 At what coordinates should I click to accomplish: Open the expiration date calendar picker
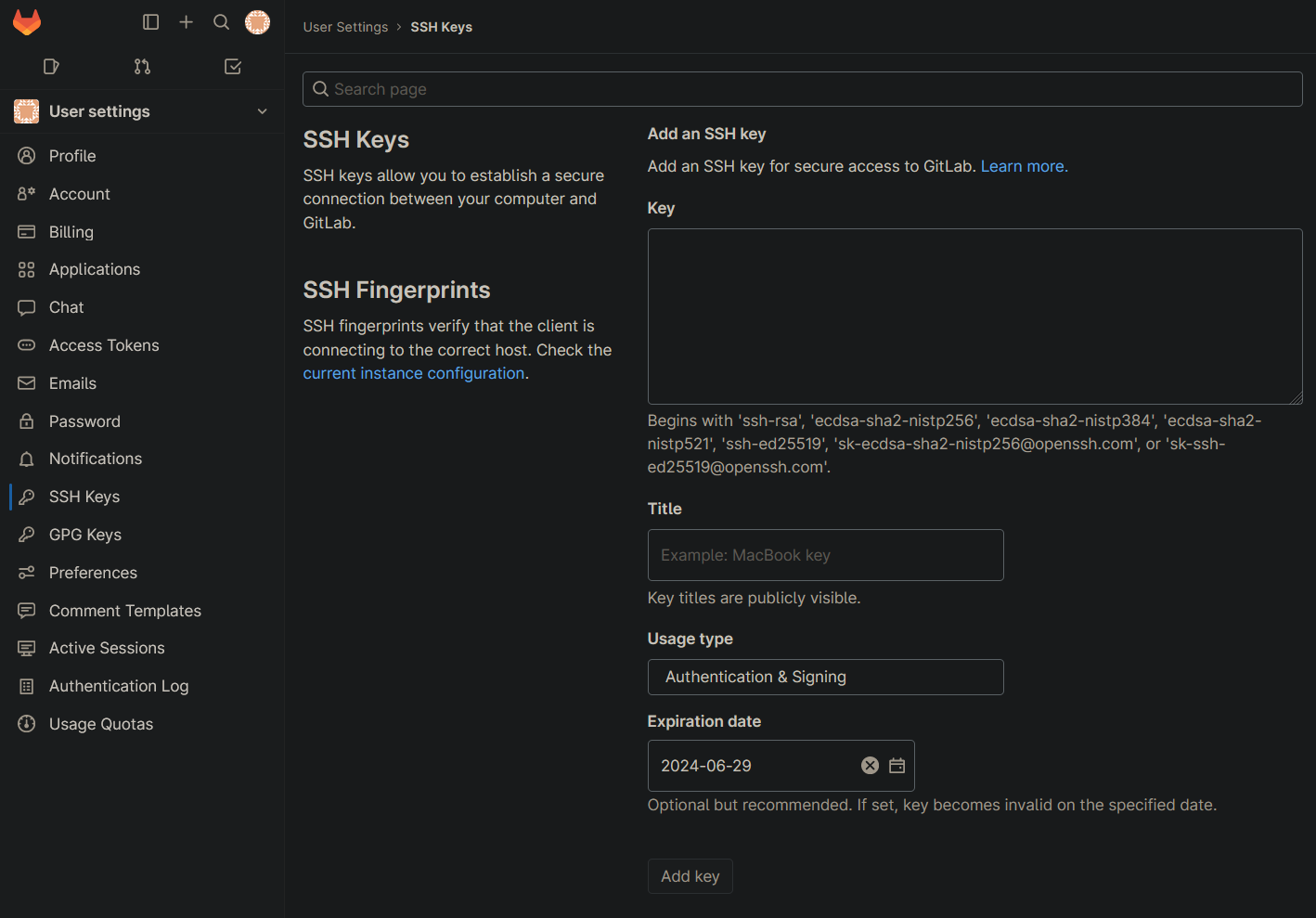click(897, 766)
